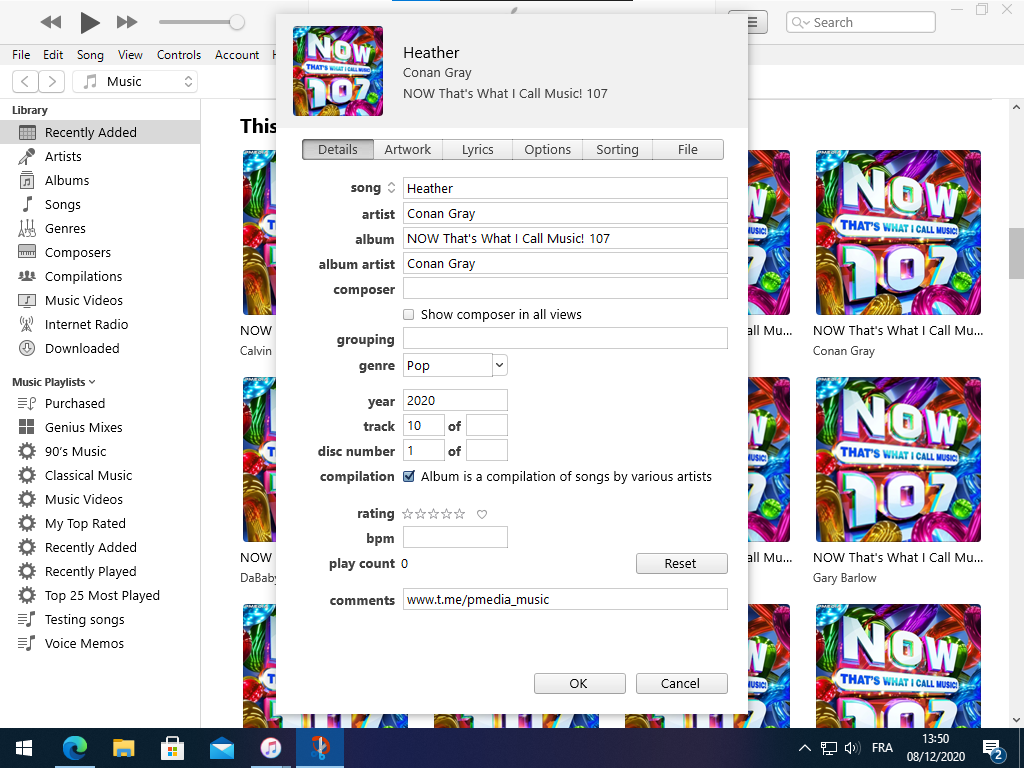1024x768 pixels.
Task: Open the Songs library view
Action: (100, 204)
